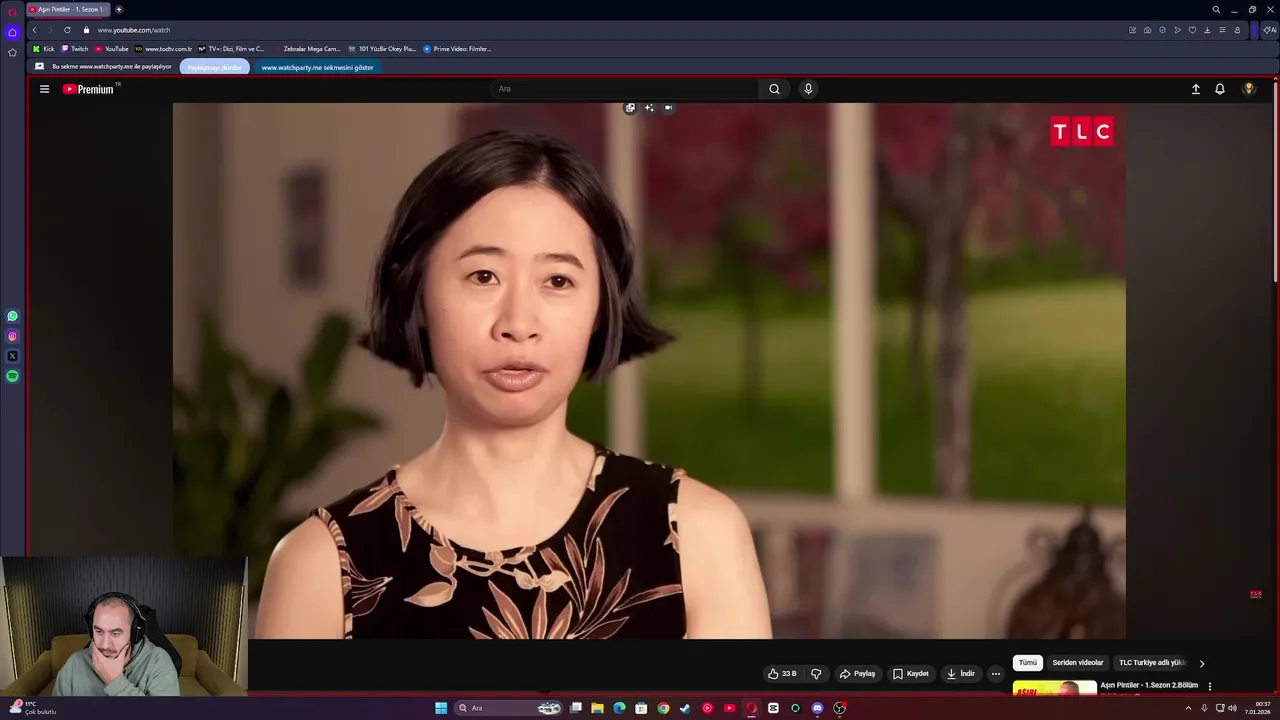This screenshot has width=1280, height=720.
Task: Open the Prime Video bookmark
Action: (x=457, y=49)
